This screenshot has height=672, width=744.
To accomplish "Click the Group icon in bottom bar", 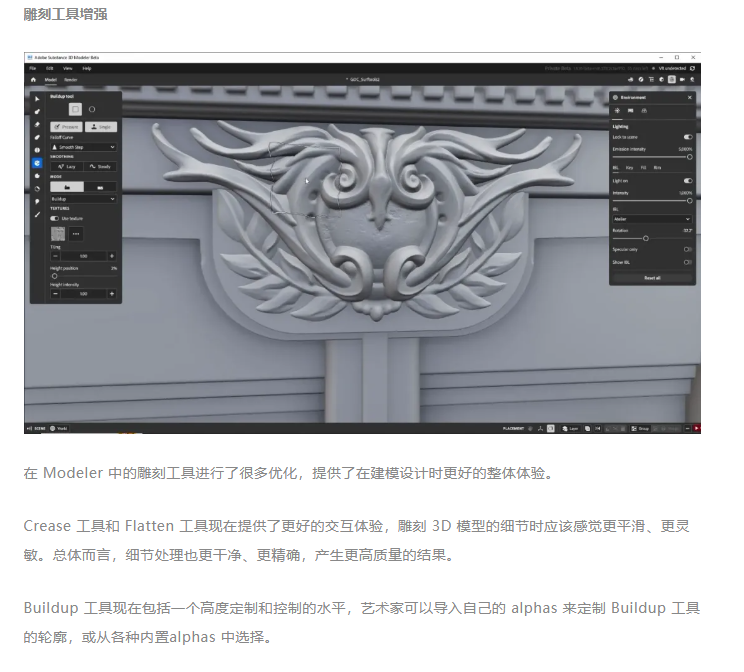I will coord(633,428).
